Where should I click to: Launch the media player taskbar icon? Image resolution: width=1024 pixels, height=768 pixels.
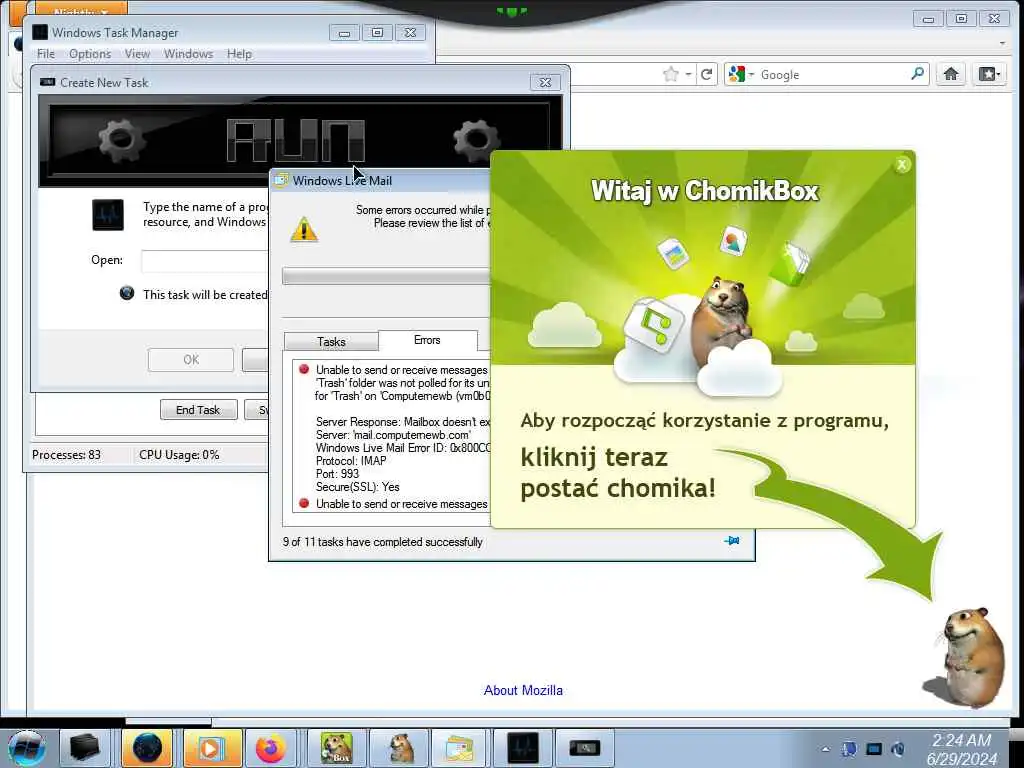tap(211, 748)
